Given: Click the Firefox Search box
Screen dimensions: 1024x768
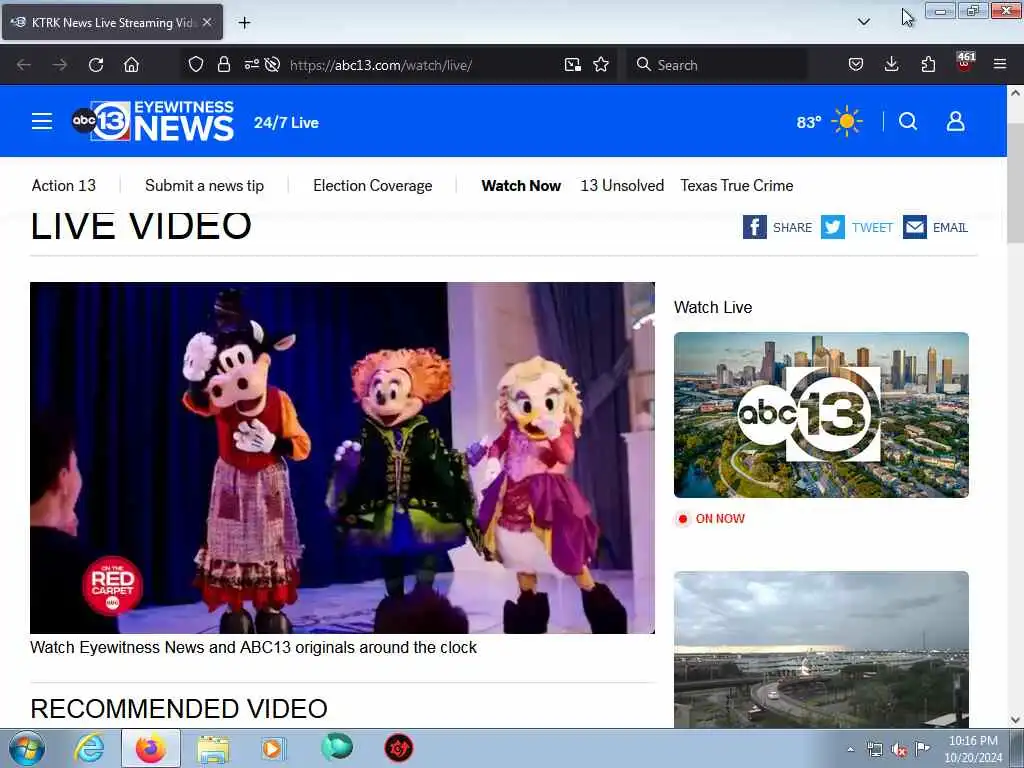Looking at the screenshot, I should (716, 65).
